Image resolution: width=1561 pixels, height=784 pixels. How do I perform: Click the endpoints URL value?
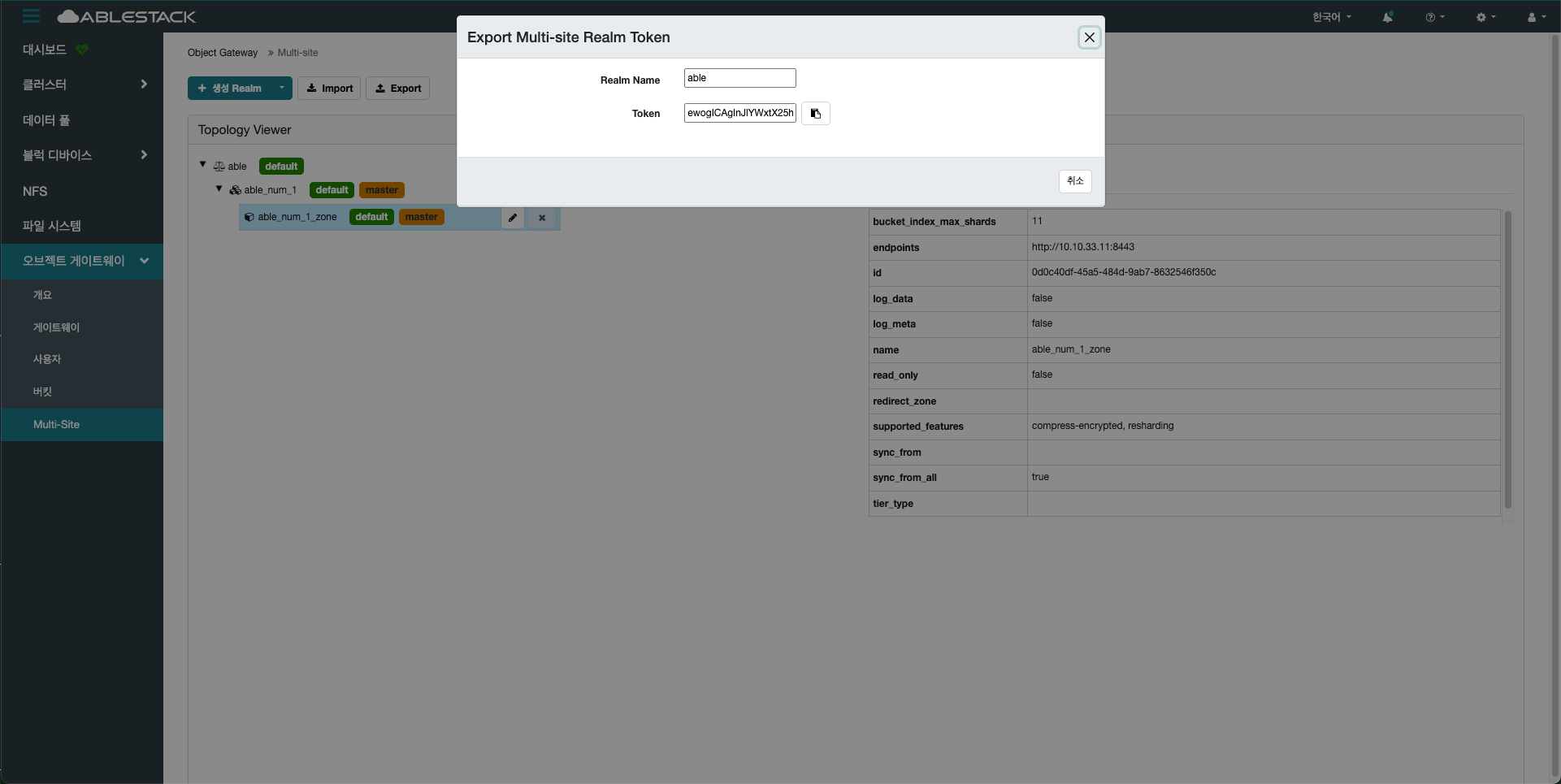point(1083,247)
